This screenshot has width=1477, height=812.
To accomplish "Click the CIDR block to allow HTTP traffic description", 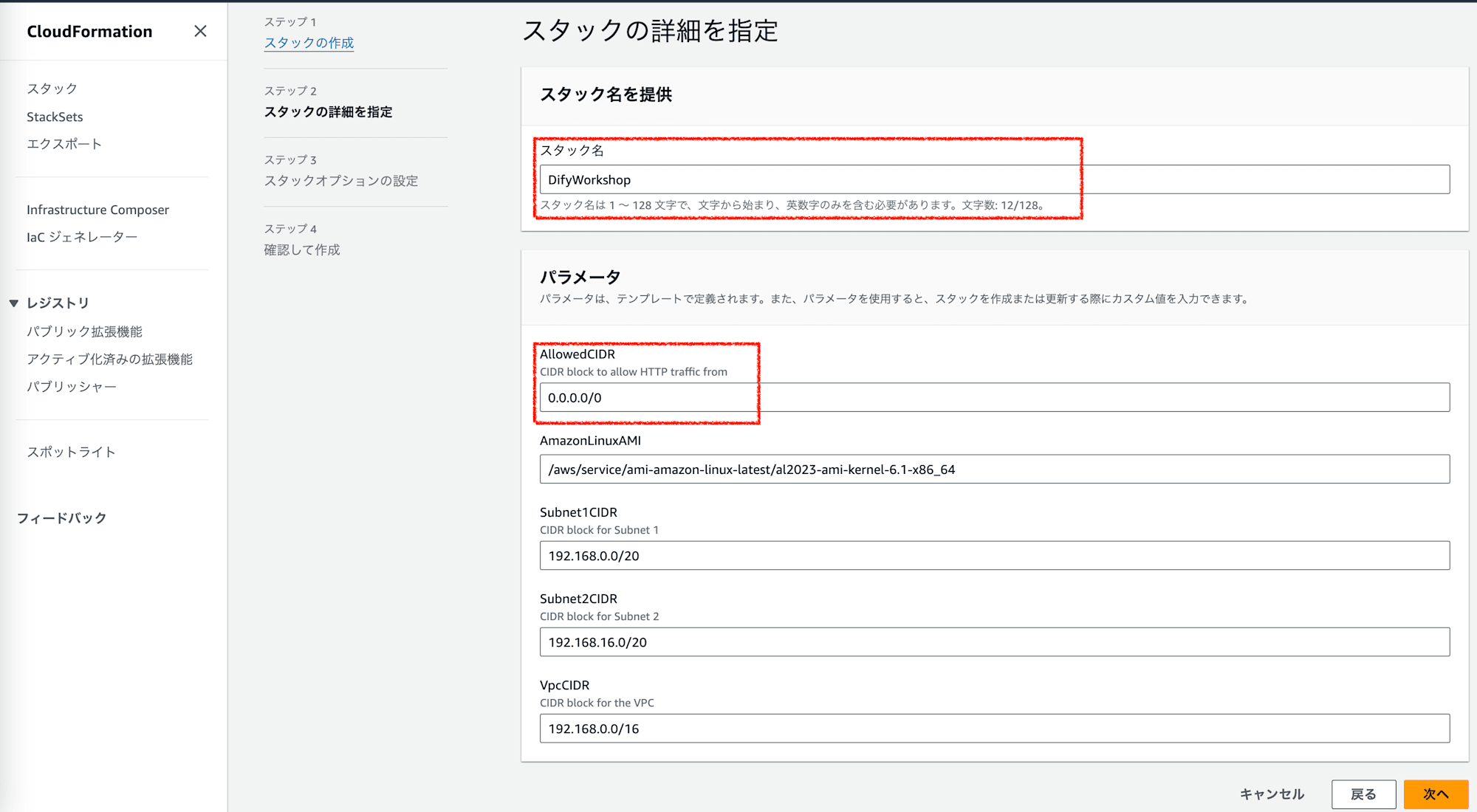I will [x=633, y=372].
